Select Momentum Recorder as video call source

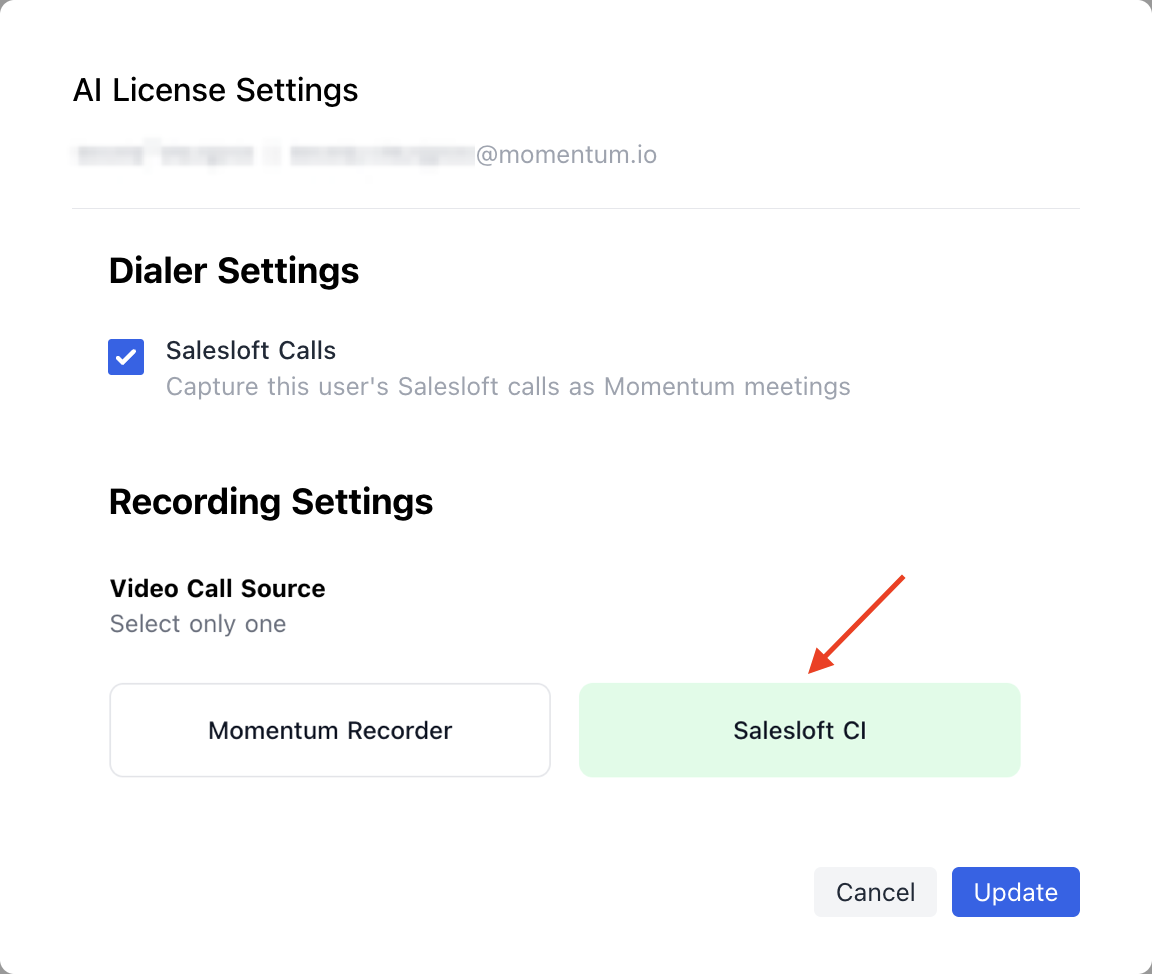[330, 730]
